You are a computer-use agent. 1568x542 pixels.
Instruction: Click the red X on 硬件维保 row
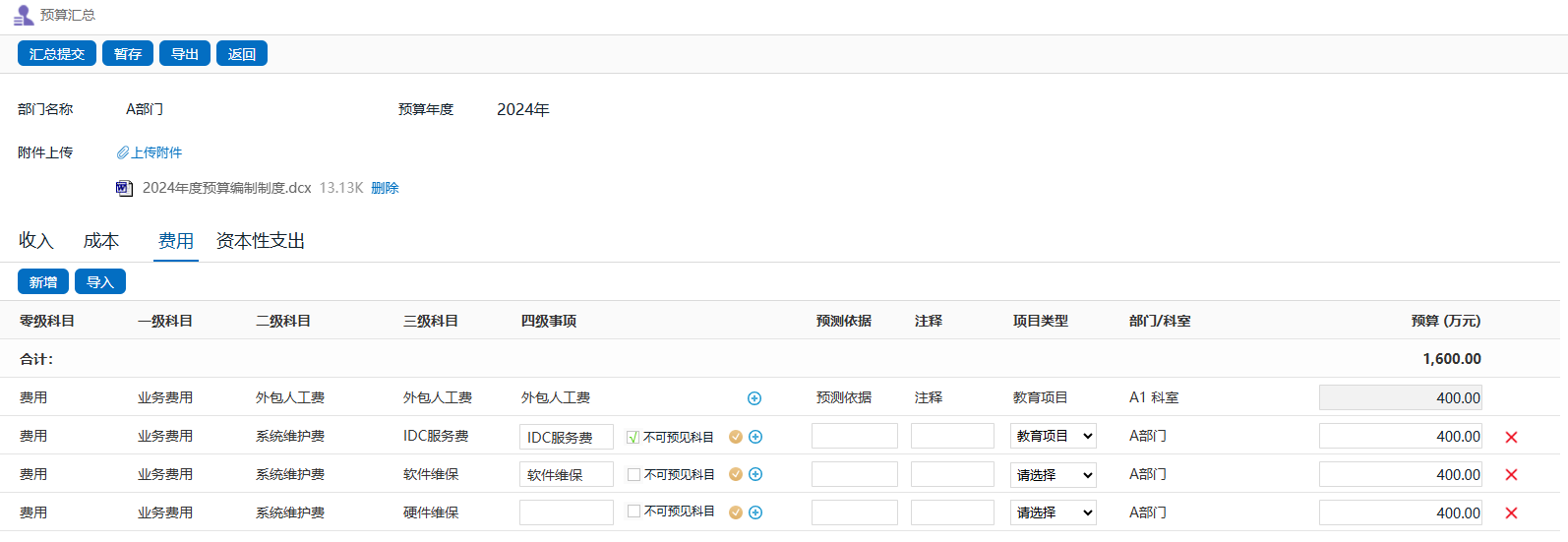coord(1511,513)
